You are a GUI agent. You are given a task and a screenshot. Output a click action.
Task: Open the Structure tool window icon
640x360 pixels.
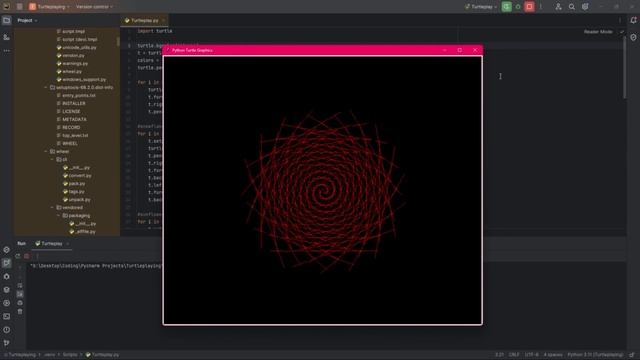[7, 37]
